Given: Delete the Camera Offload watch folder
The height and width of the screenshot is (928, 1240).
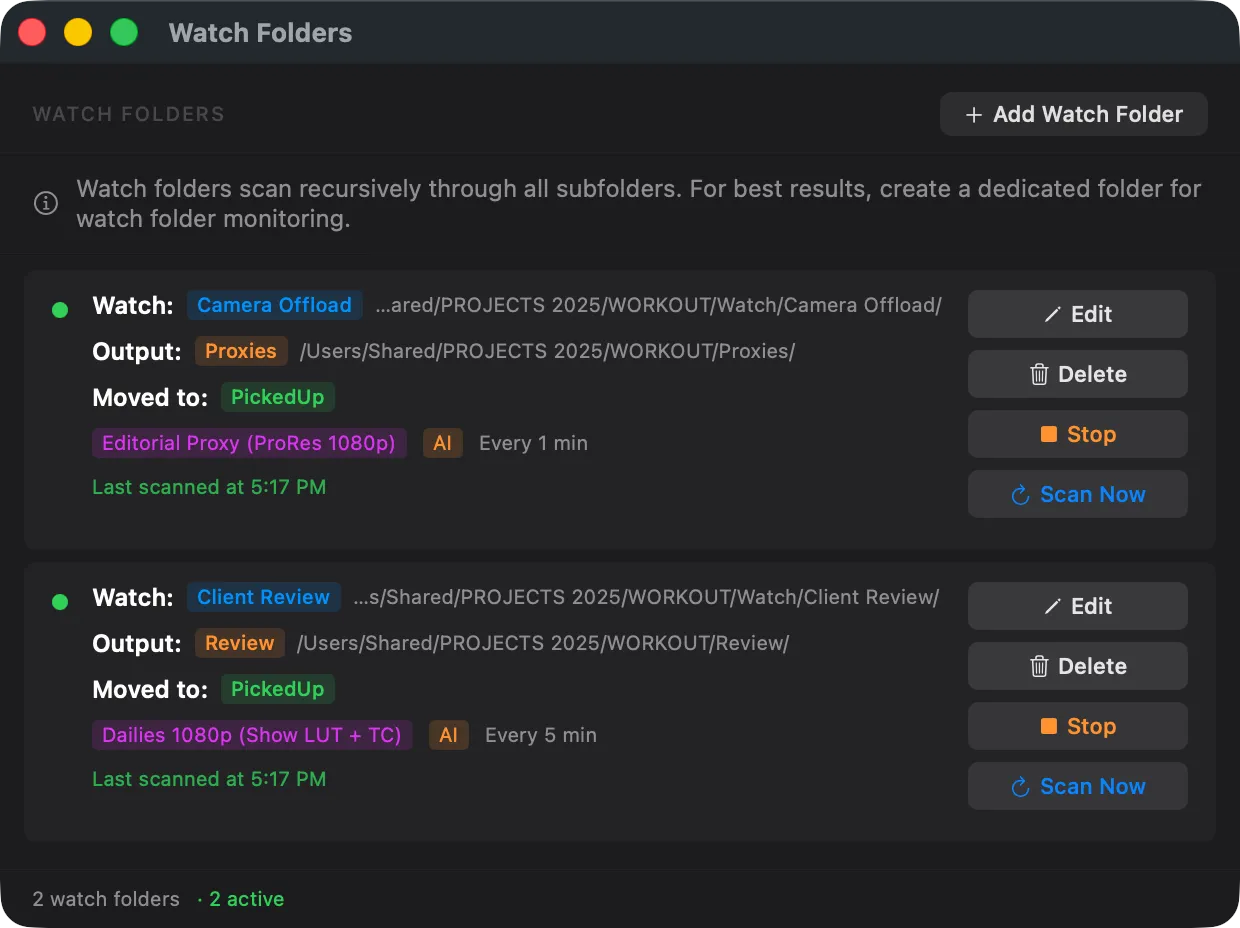Looking at the screenshot, I should 1077,374.
